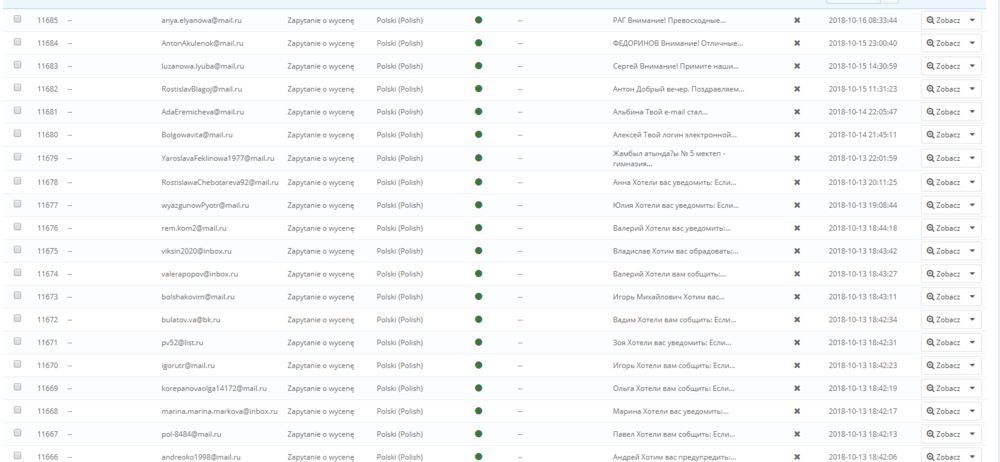The image size is (1000, 462).
Task: Enable the checkbox for row 11677
Action: click(x=18, y=204)
